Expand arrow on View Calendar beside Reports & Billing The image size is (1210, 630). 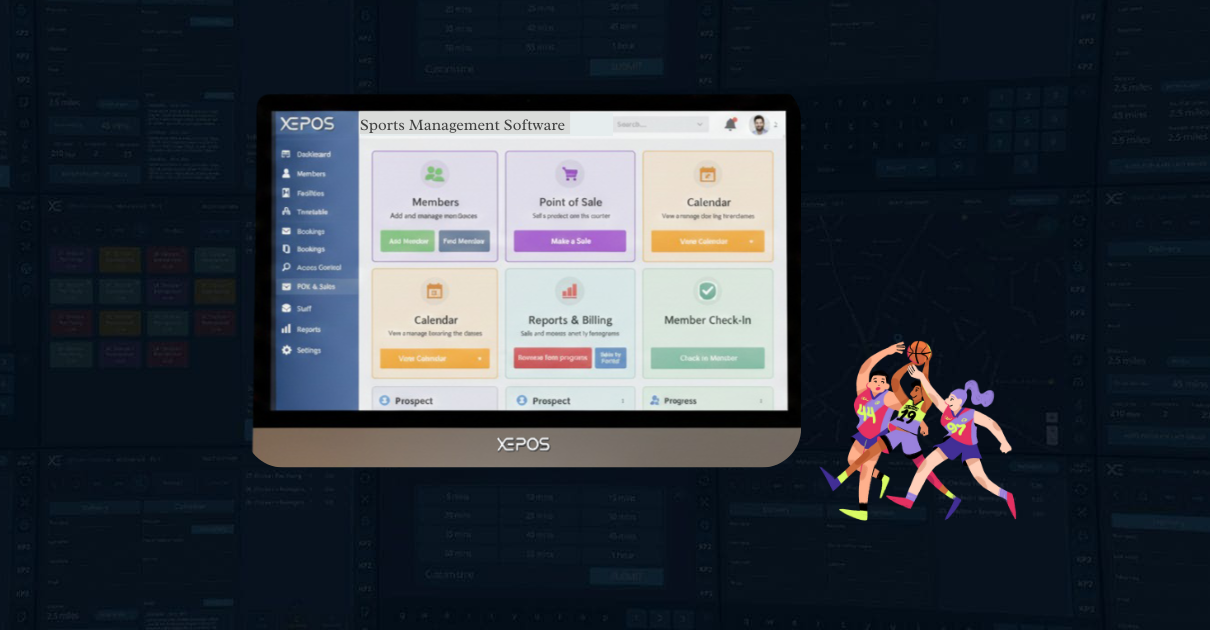(480, 358)
